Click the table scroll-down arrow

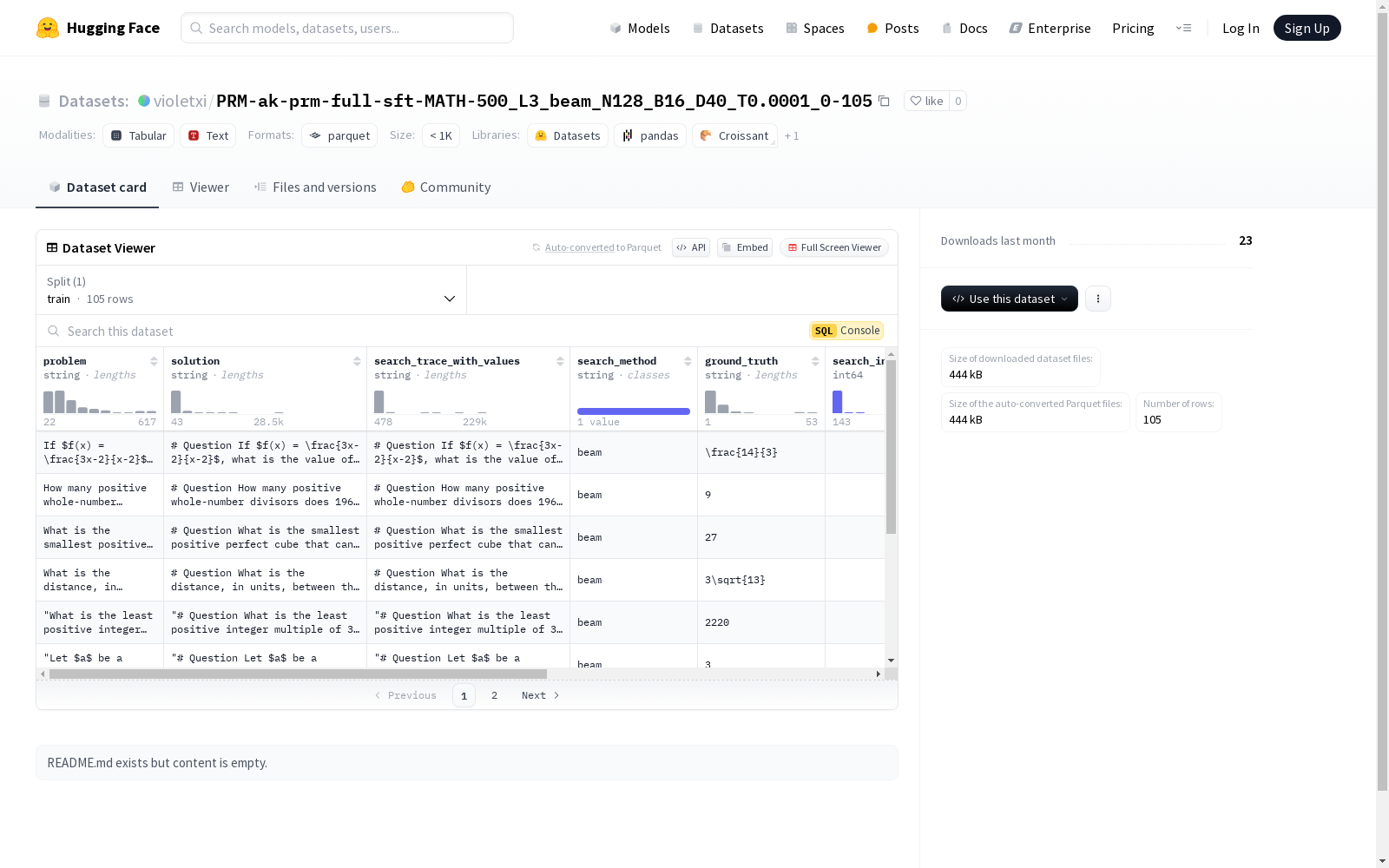click(x=891, y=661)
